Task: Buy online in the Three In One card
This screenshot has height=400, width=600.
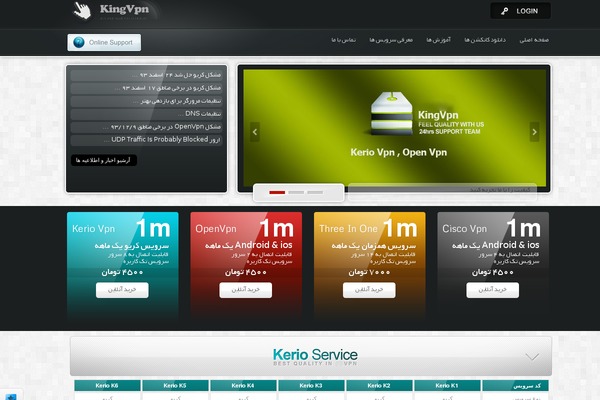Action: point(369,290)
